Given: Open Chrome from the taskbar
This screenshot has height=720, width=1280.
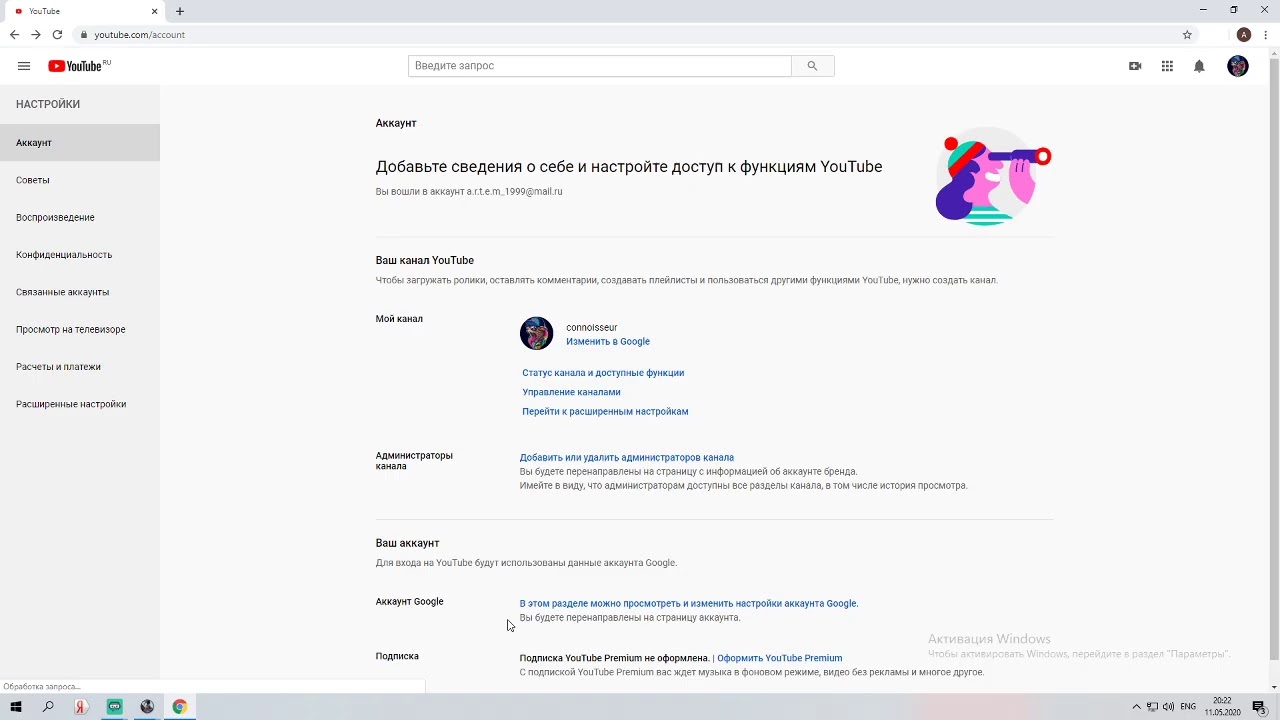Looking at the screenshot, I should tap(179, 707).
